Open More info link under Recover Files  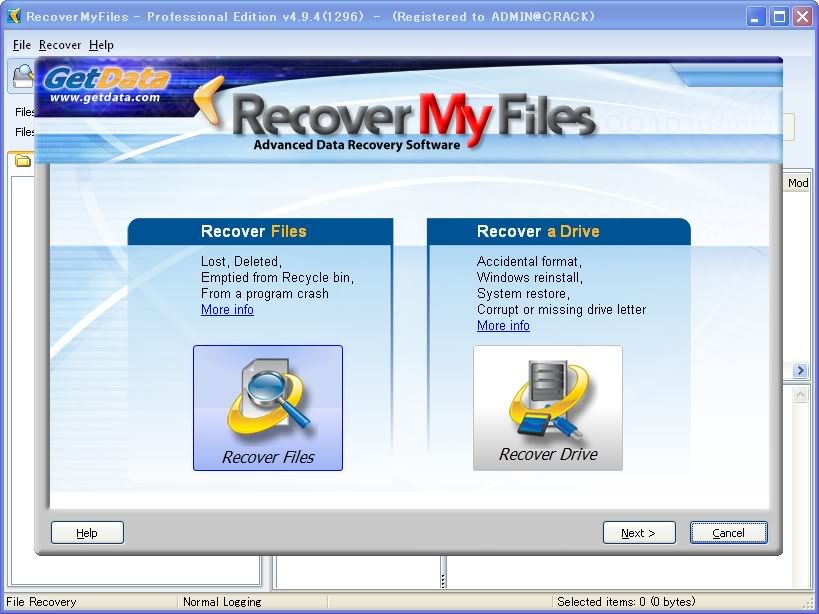pyautogui.click(x=227, y=310)
